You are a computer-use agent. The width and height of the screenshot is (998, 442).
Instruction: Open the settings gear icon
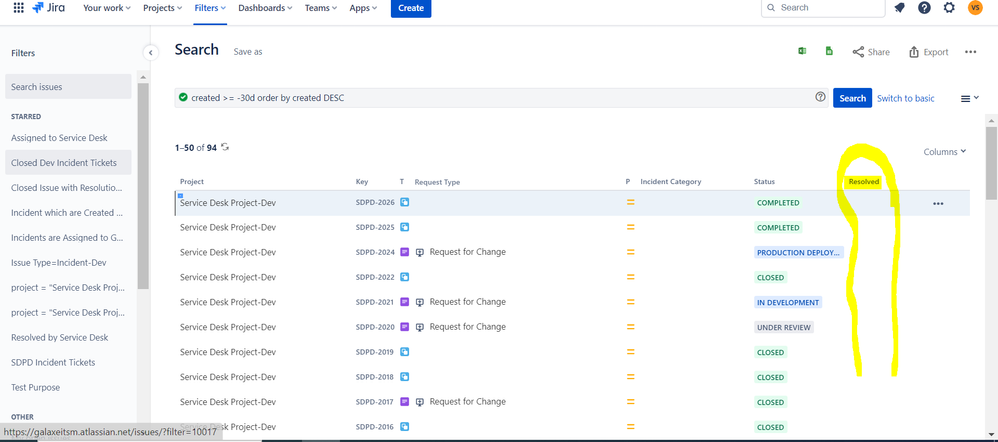(x=949, y=8)
